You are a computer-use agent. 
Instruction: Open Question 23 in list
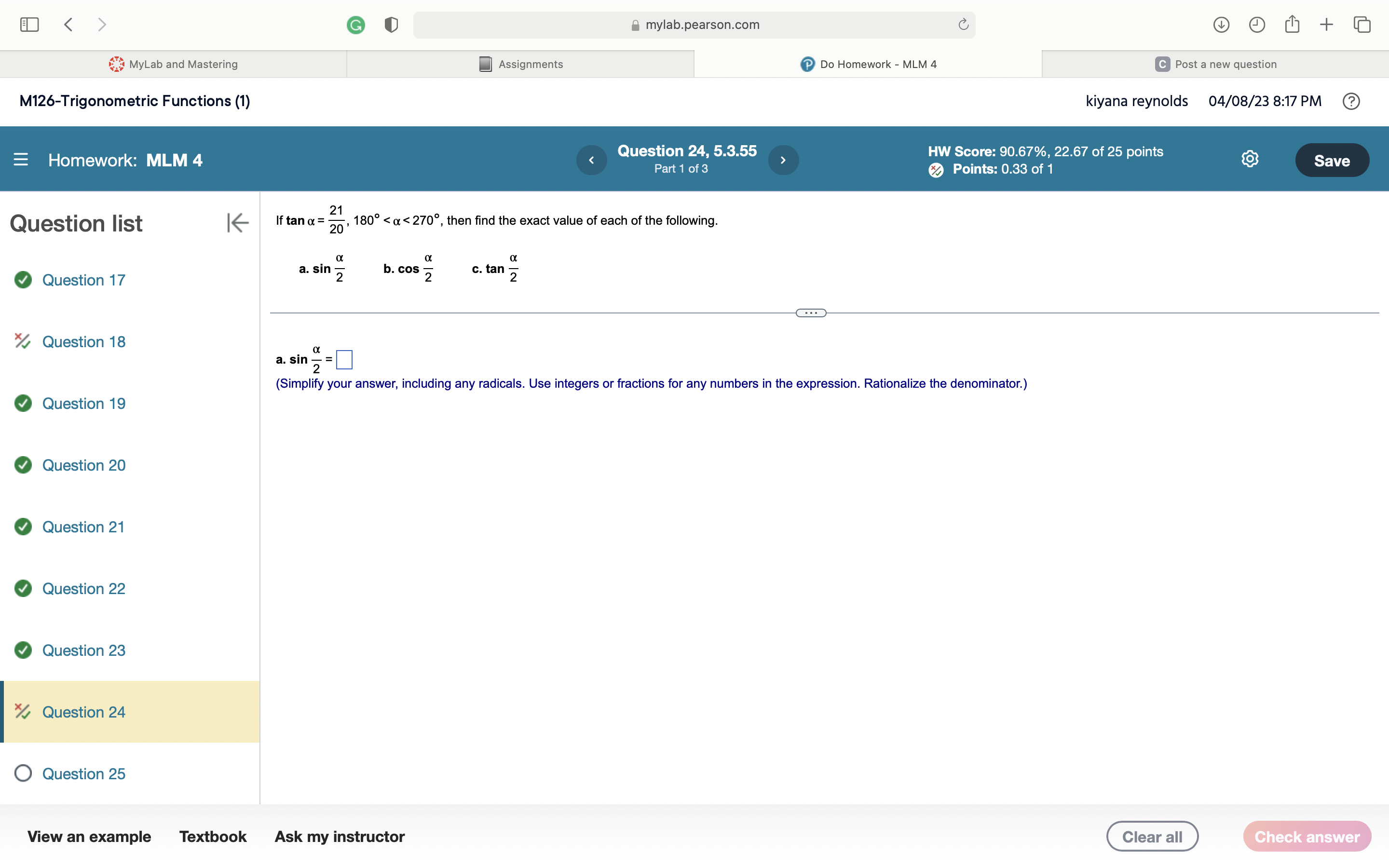84,651
